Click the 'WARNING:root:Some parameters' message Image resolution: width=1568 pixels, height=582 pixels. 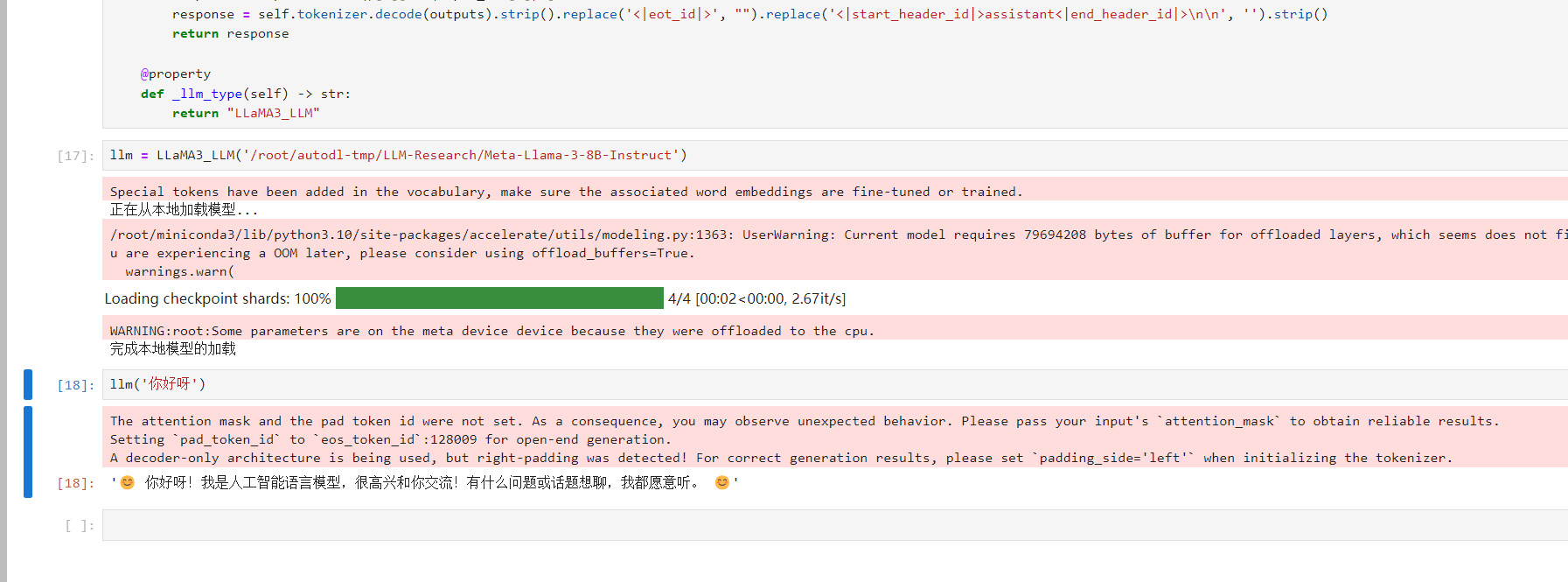(x=491, y=331)
